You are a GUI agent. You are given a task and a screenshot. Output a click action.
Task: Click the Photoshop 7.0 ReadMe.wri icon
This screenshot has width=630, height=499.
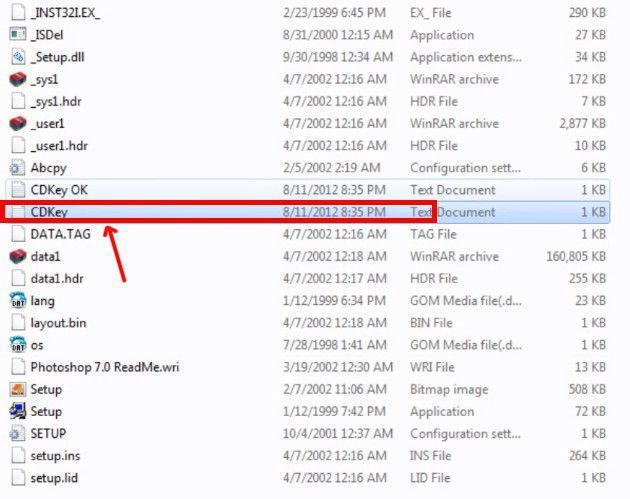(18, 367)
